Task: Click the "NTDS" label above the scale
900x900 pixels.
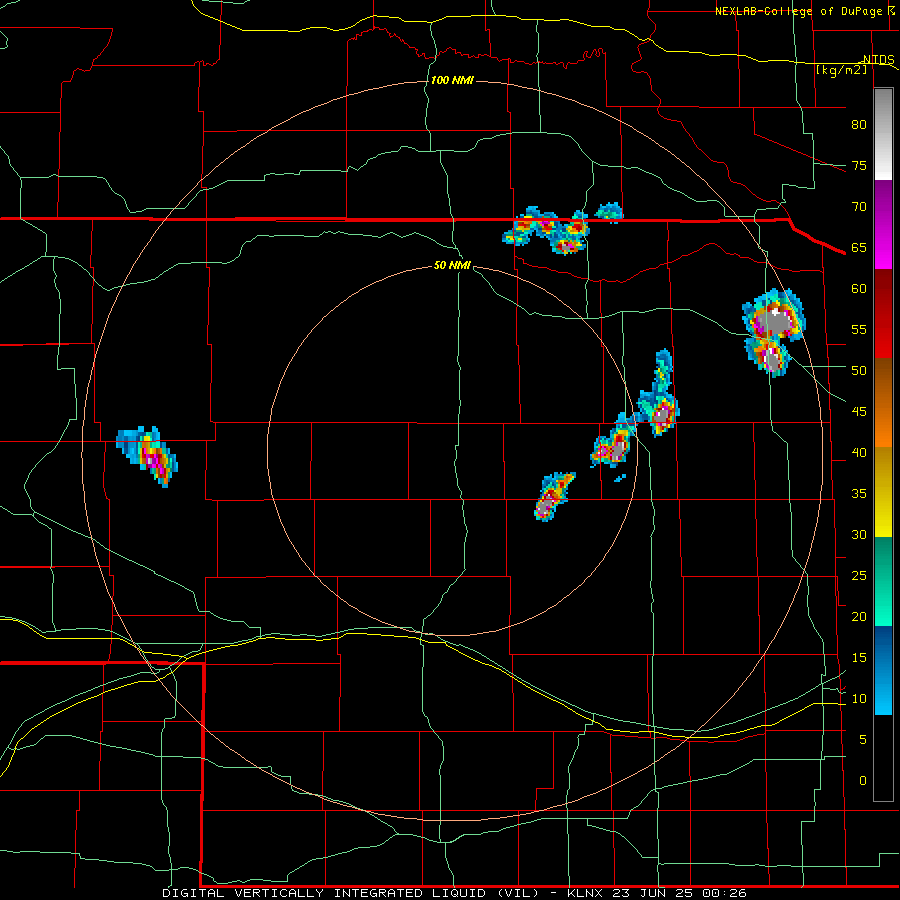Action: (878, 60)
